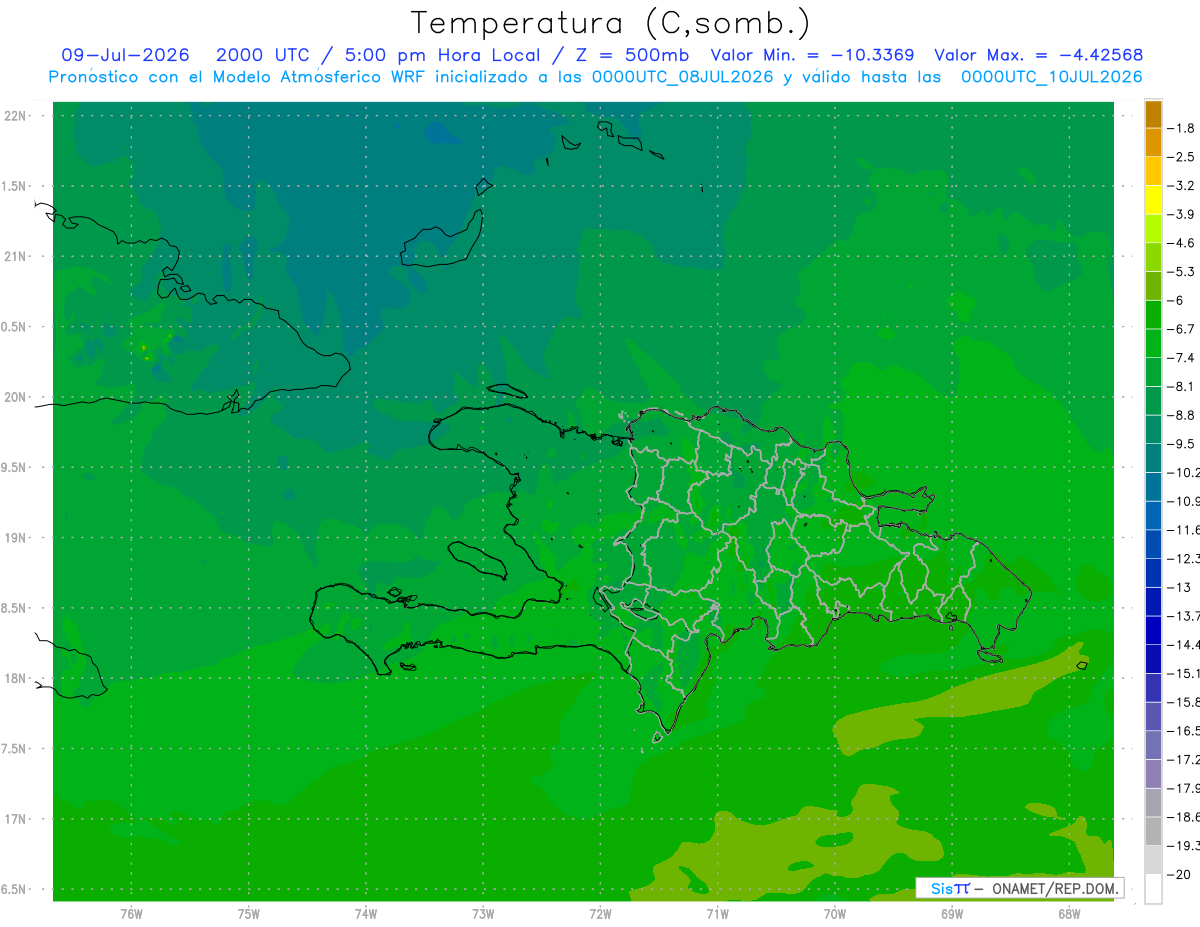Click the 69W longitude axis label
The image size is (1200, 927).
tap(951, 913)
